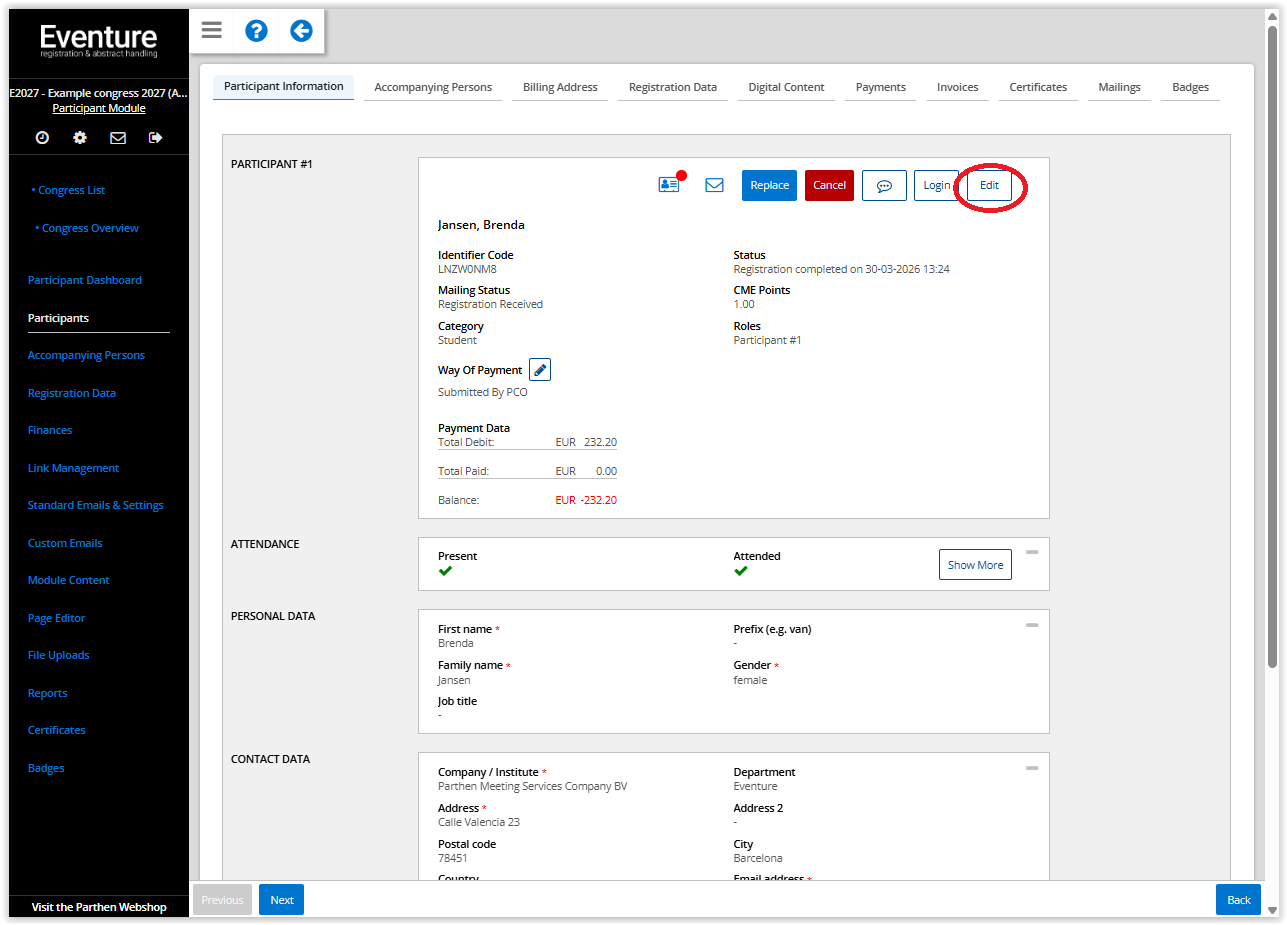Screen dimensions: 1287x925
Task: Open participant ID card icon
Action: (669, 185)
